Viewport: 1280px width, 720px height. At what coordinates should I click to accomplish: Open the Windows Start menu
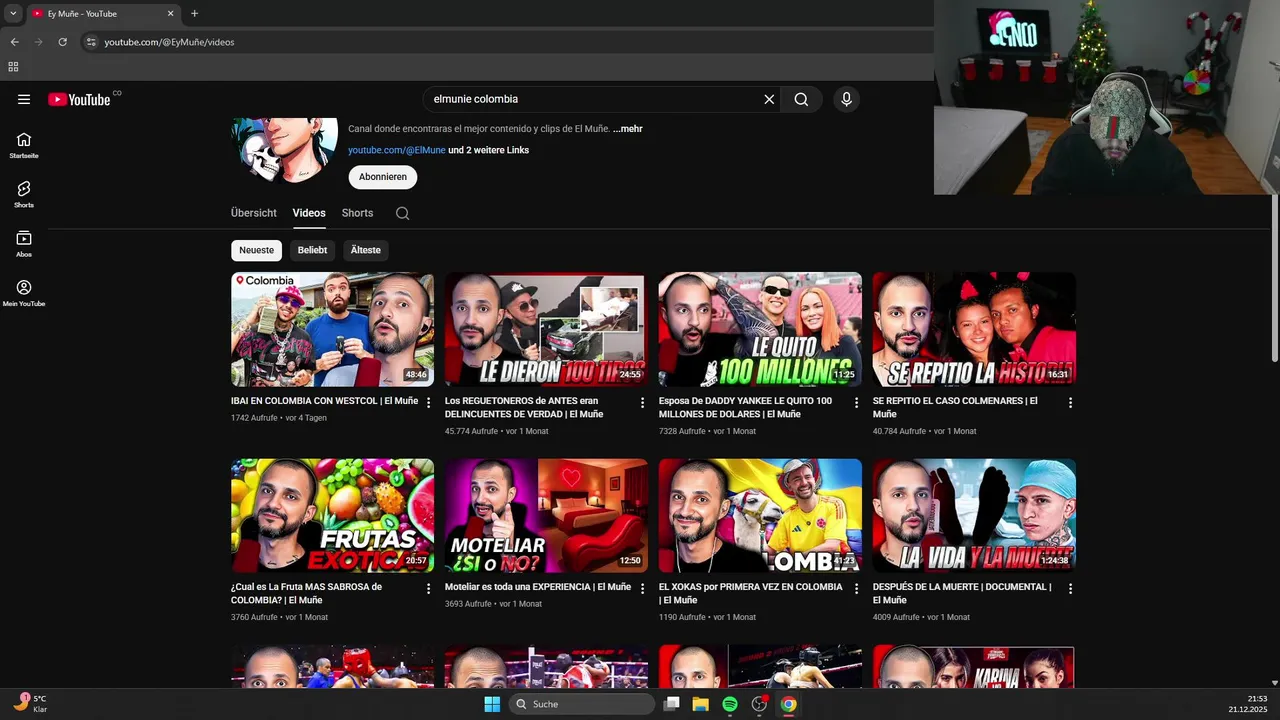[492, 704]
